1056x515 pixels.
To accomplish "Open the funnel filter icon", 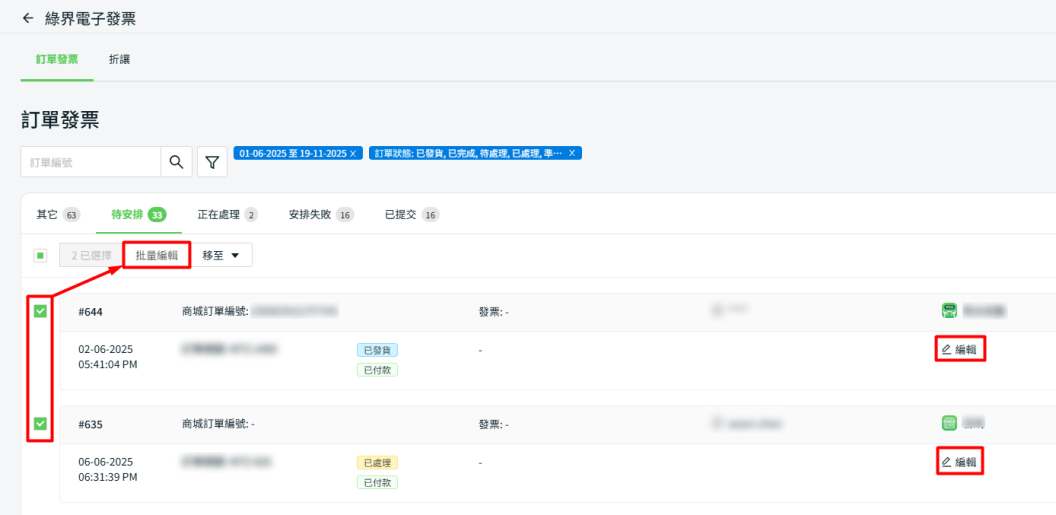I will 212,162.
